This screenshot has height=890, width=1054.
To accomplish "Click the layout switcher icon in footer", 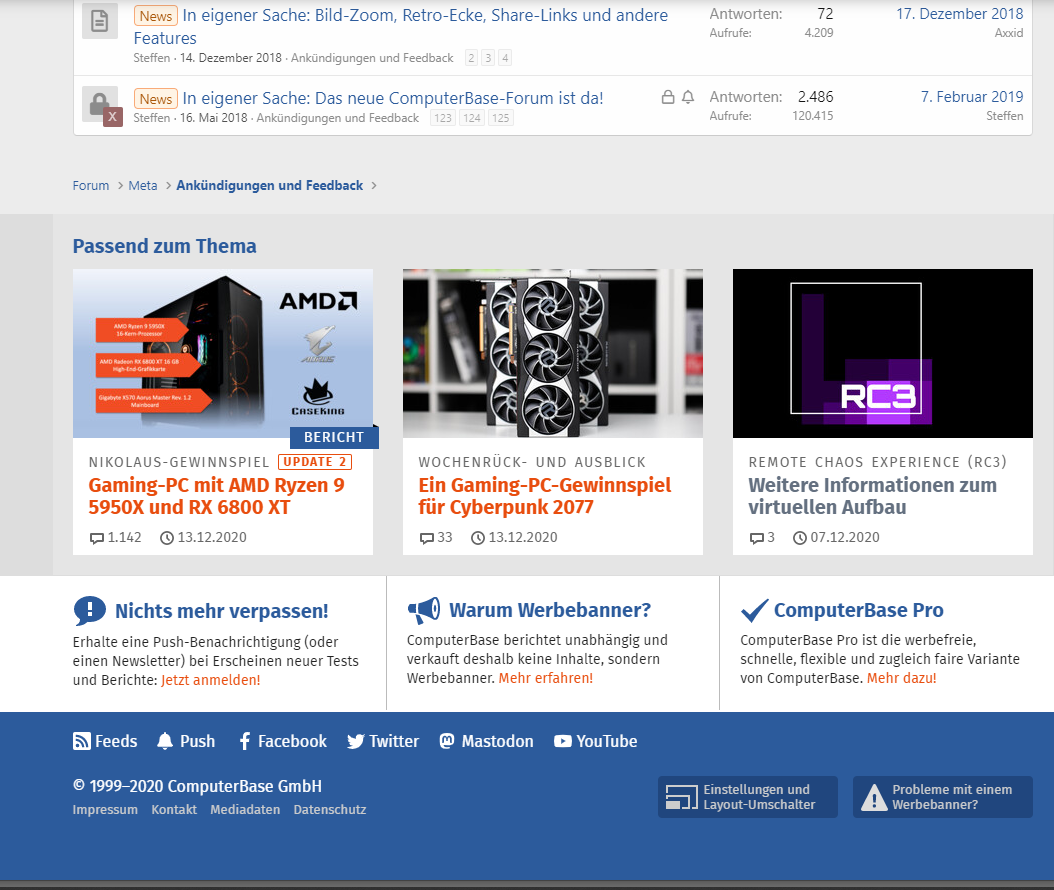I will click(x=682, y=797).
